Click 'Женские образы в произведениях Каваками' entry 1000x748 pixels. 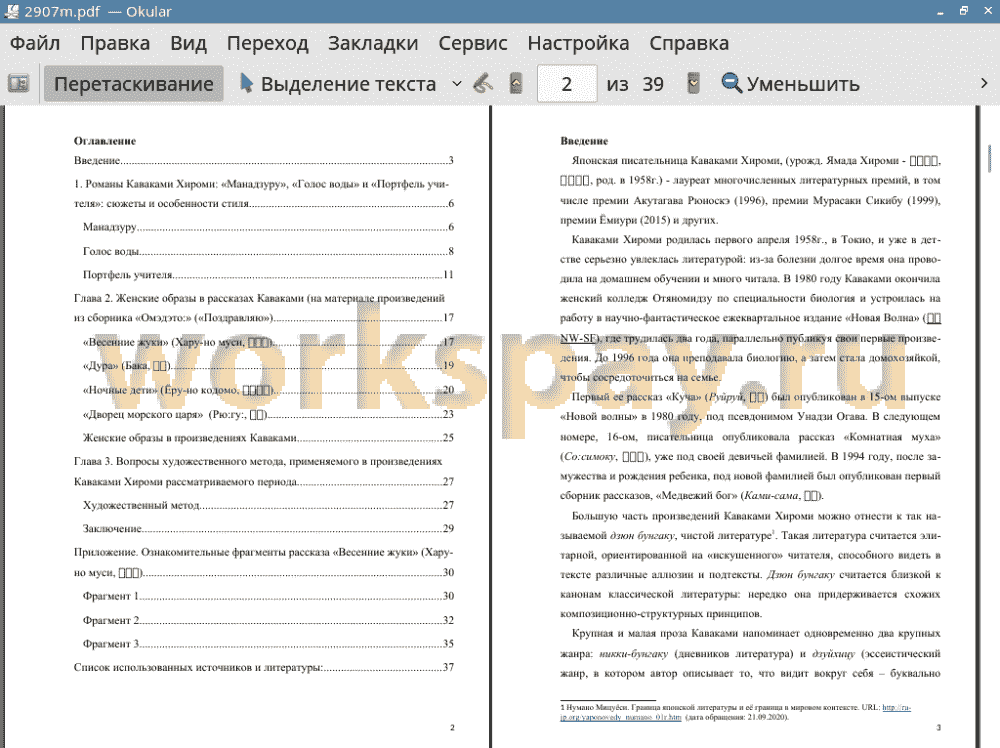[x=268, y=437]
